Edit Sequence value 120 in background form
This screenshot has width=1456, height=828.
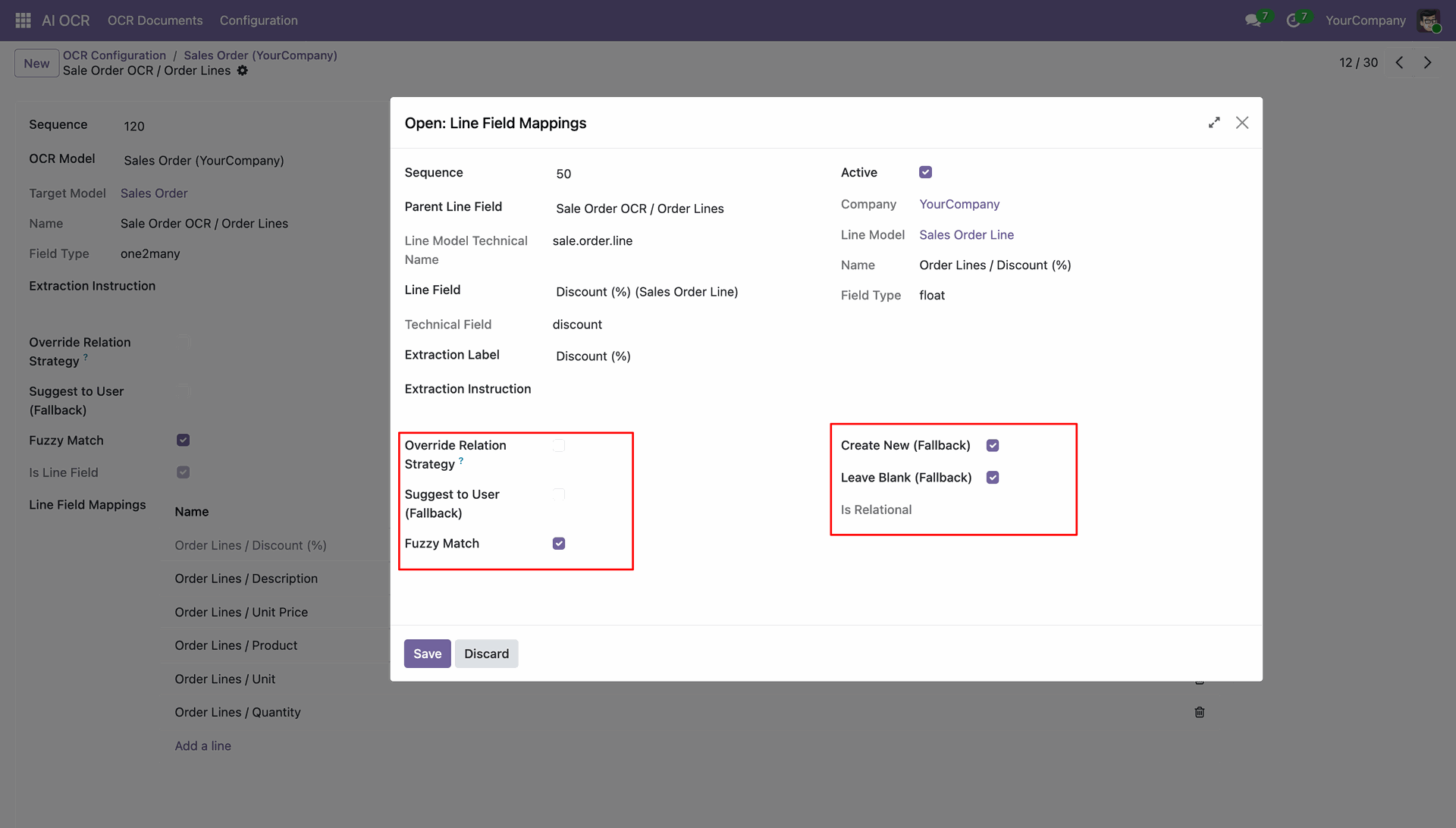pyautogui.click(x=254, y=126)
